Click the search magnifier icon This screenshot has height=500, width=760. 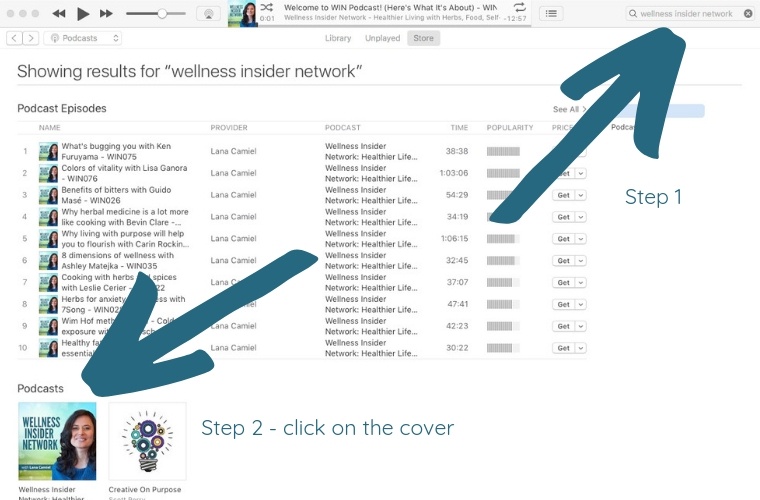633,14
